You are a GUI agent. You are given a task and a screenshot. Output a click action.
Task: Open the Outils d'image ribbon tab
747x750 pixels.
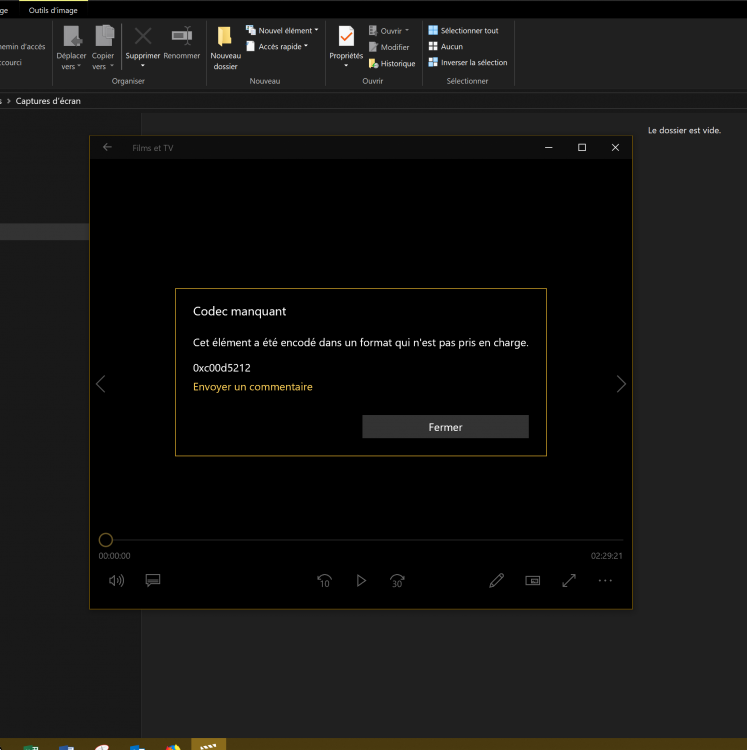pyautogui.click(x=52, y=10)
